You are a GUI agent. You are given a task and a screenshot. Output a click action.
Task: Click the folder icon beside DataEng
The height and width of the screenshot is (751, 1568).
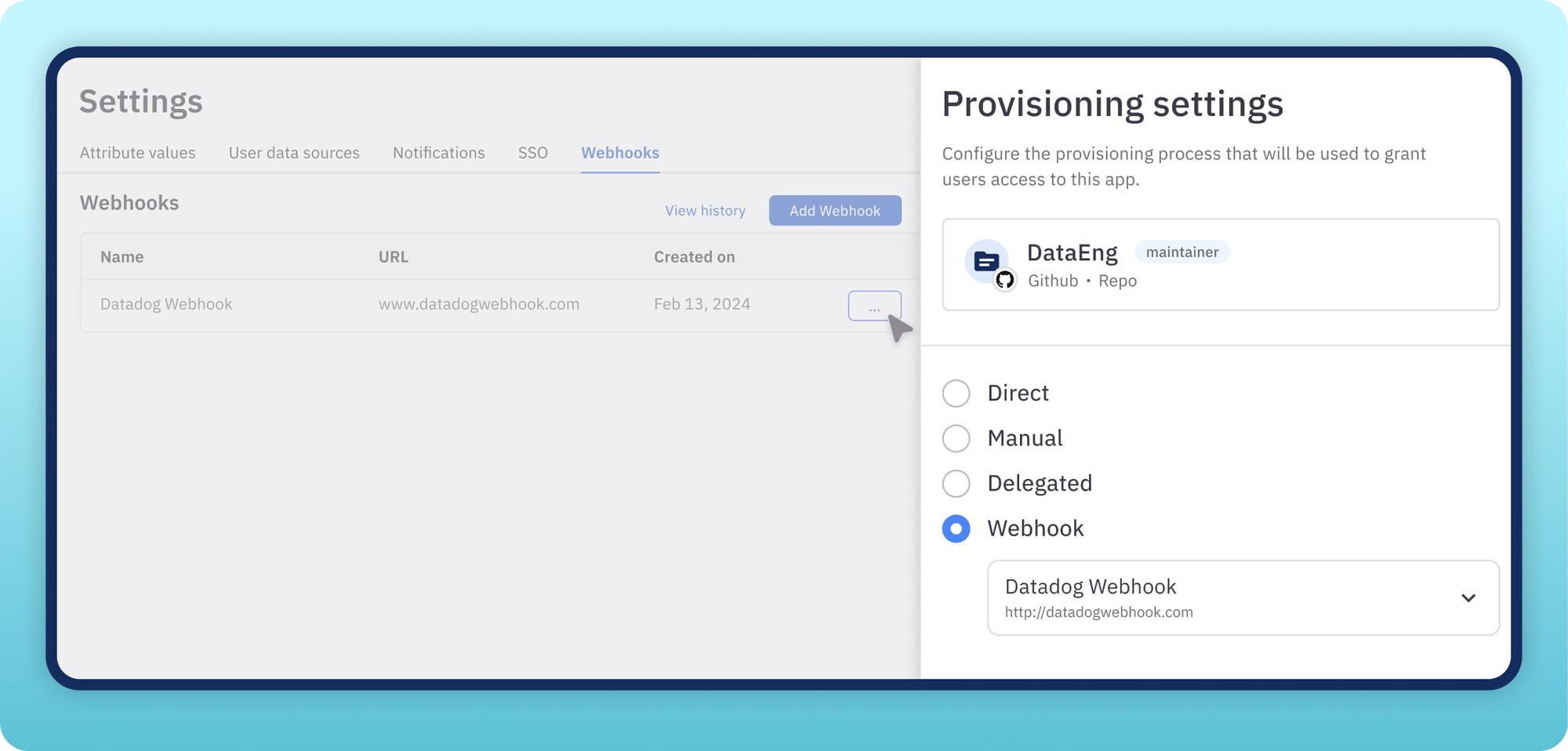pos(986,259)
